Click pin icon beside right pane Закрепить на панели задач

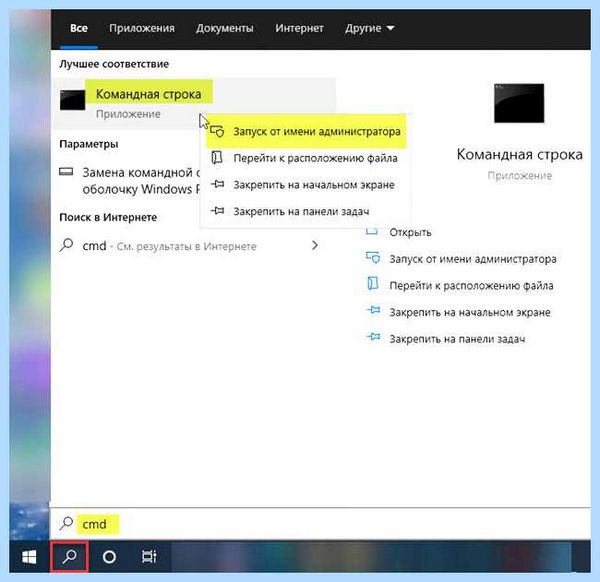(373, 337)
